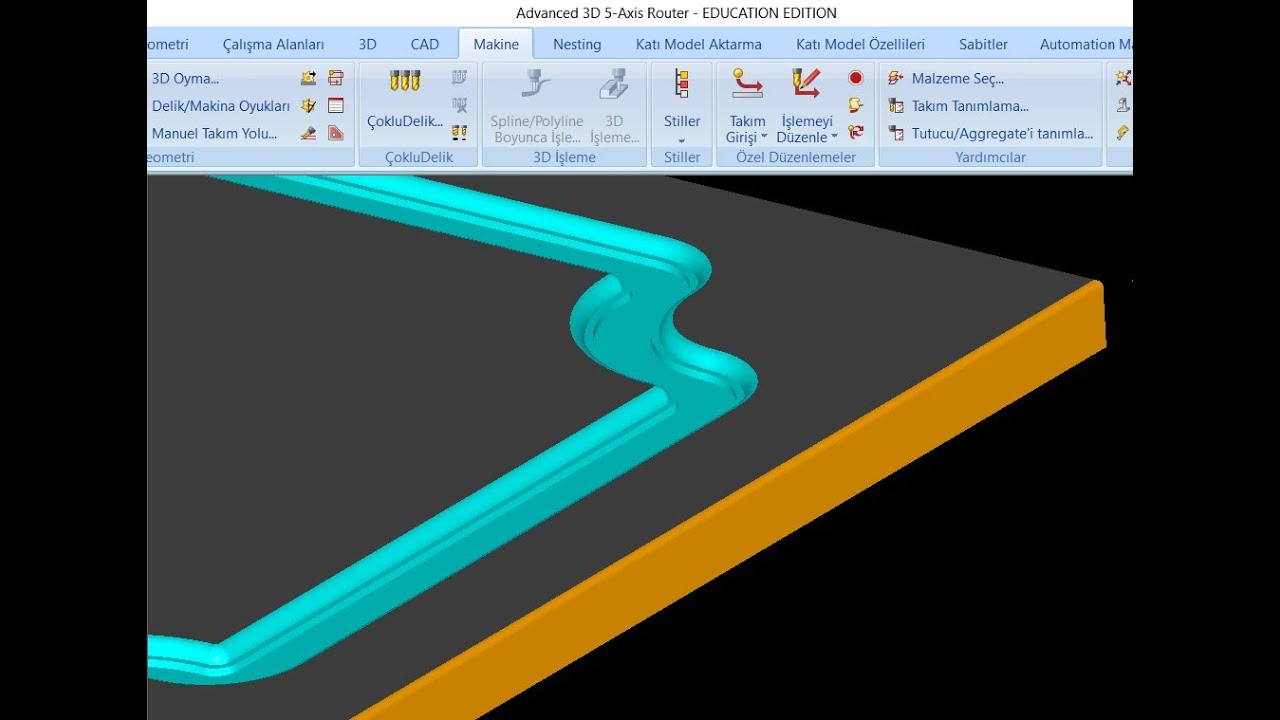Click the three gold drill bits icon
The image size is (1280, 720).
click(405, 82)
